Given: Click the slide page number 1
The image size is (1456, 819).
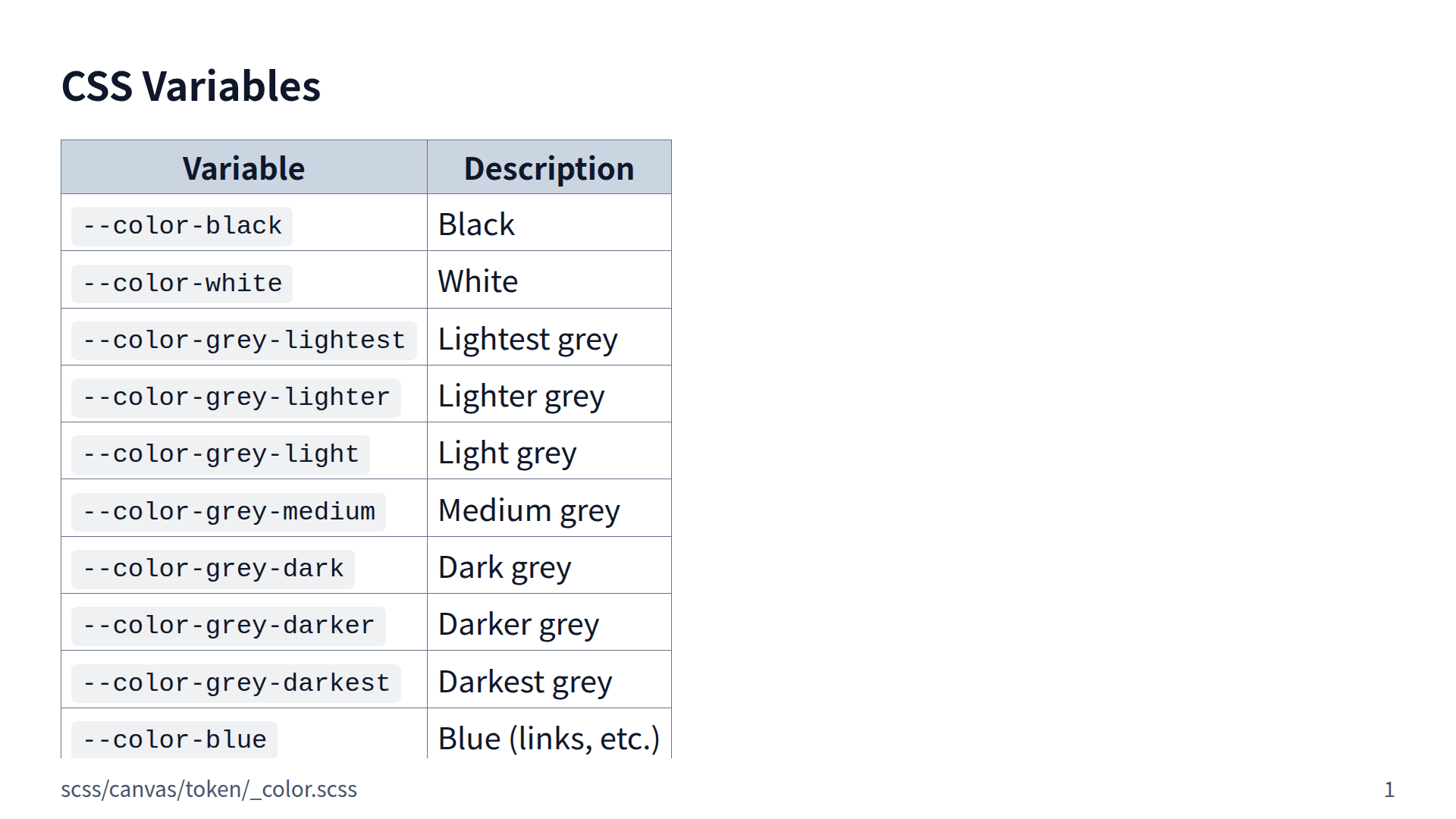Looking at the screenshot, I should (x=1389, y=790).
